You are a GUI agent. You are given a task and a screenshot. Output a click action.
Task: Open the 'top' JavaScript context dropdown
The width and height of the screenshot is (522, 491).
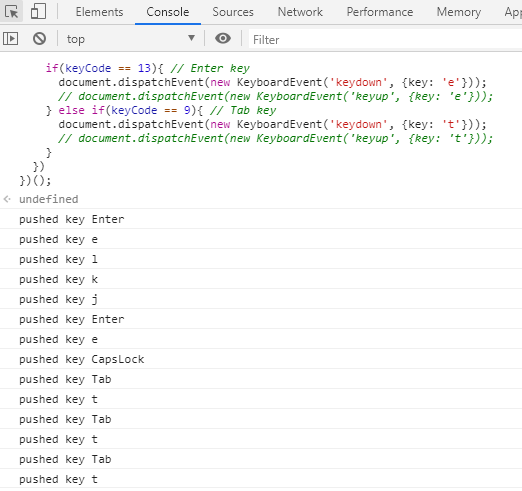click(x=131, y=39)
